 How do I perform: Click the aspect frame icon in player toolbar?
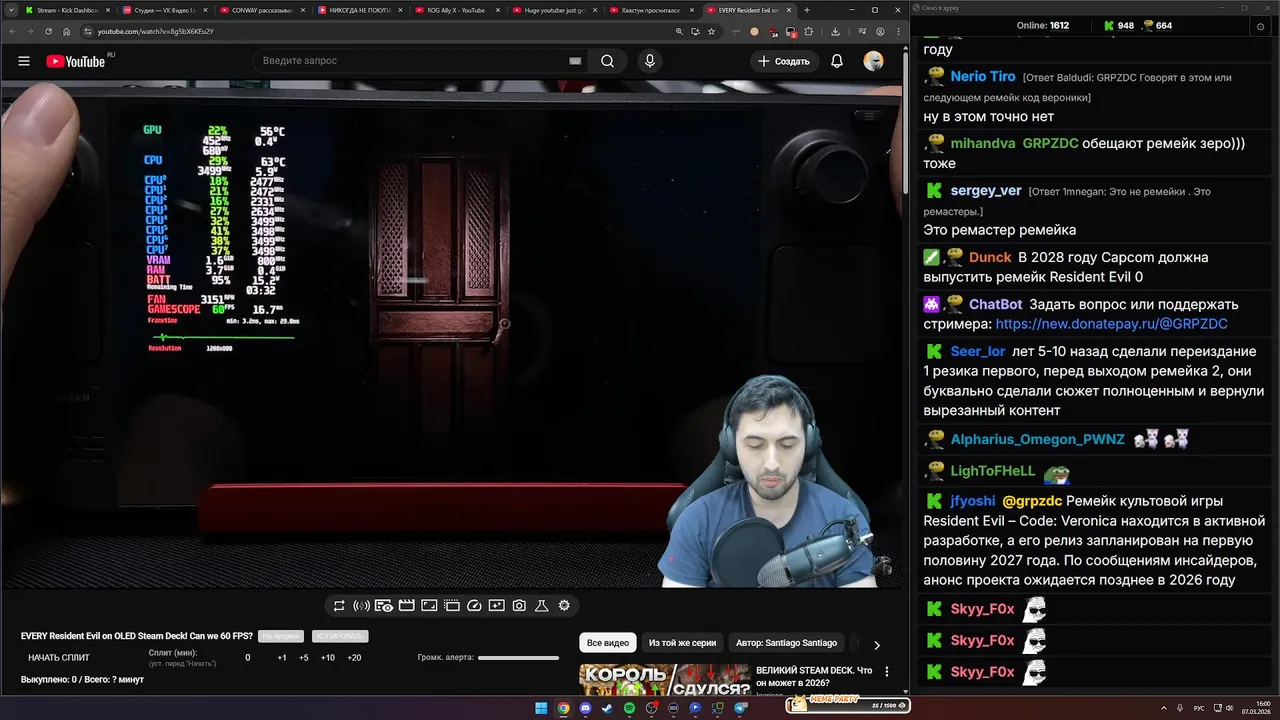(429, 605)
